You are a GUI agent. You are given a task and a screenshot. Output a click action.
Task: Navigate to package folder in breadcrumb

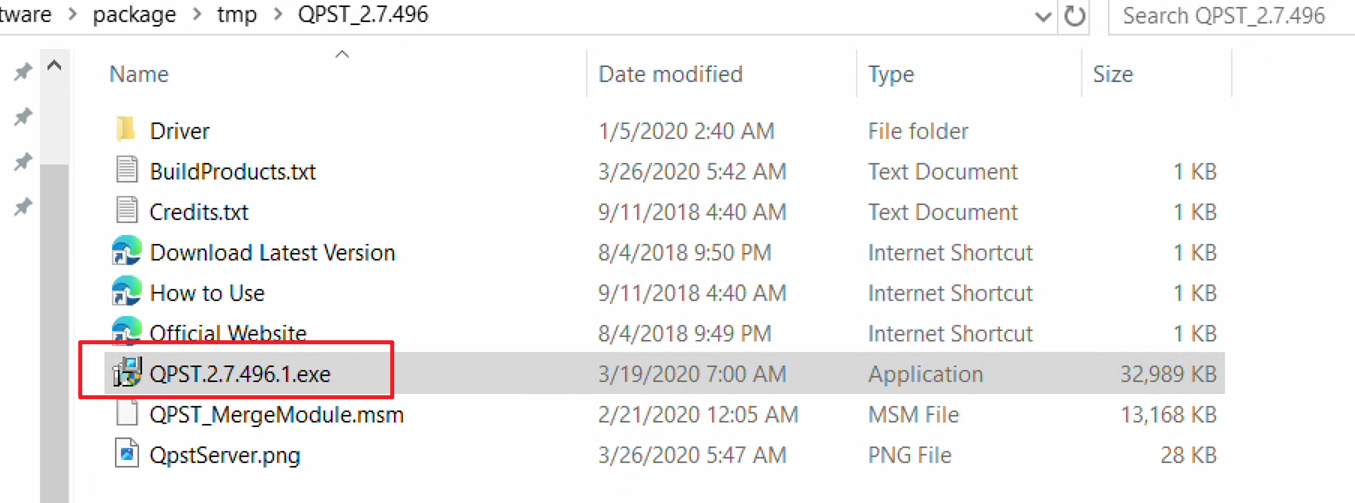coord(134,15)
